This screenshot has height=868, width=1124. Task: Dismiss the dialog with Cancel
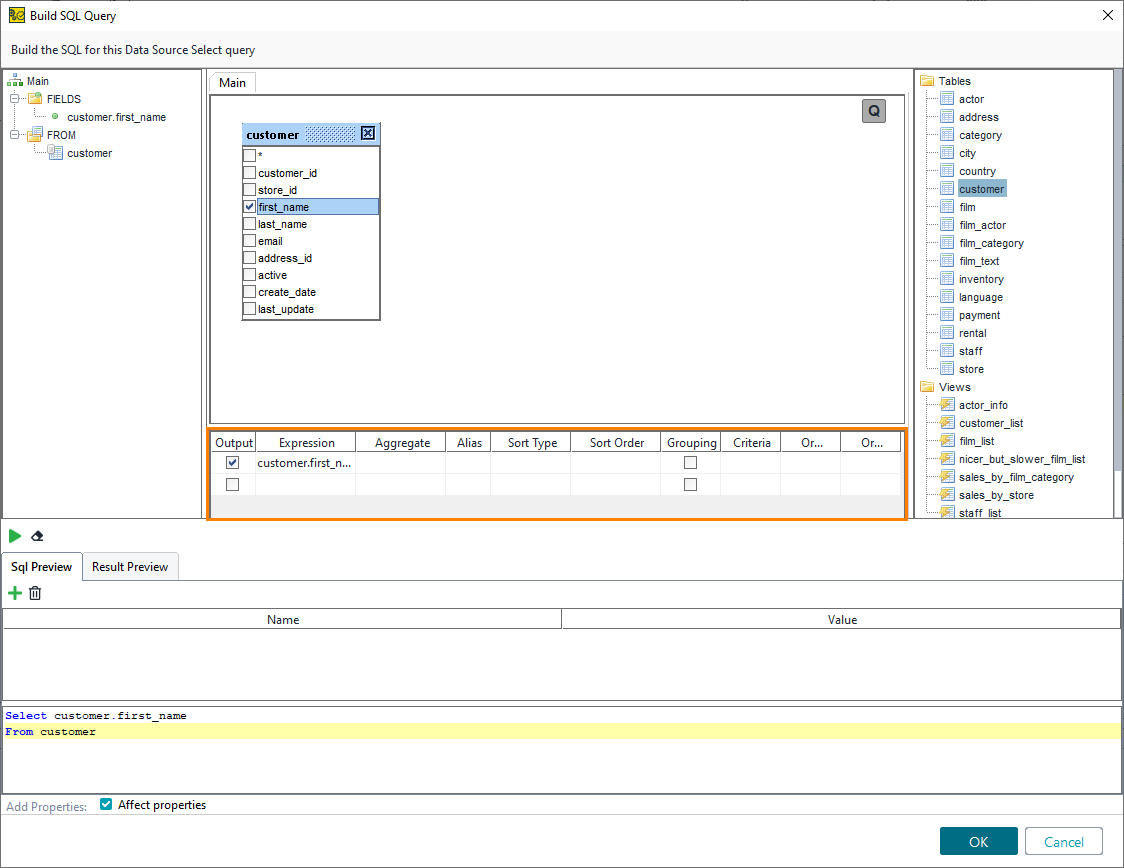click(1063, 841)
